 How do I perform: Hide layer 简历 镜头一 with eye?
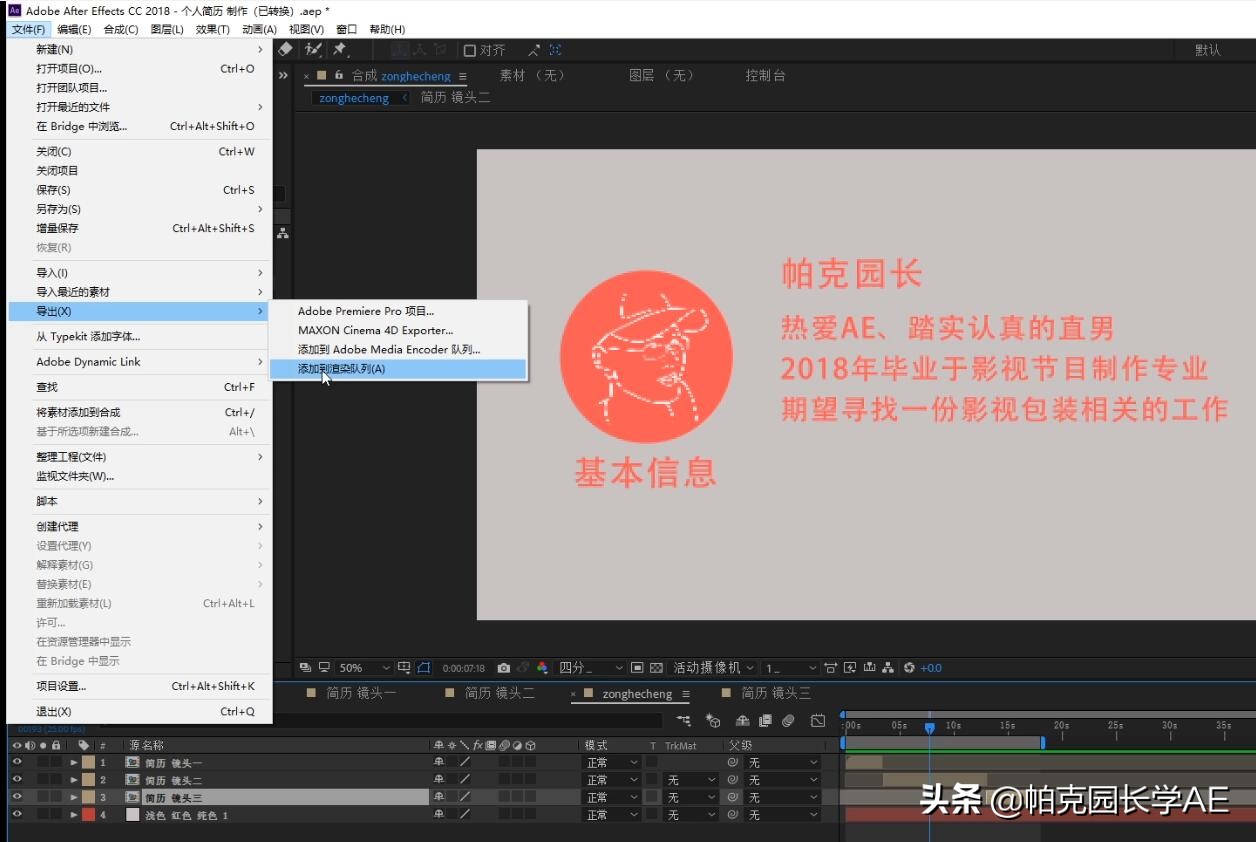point(17,762)
